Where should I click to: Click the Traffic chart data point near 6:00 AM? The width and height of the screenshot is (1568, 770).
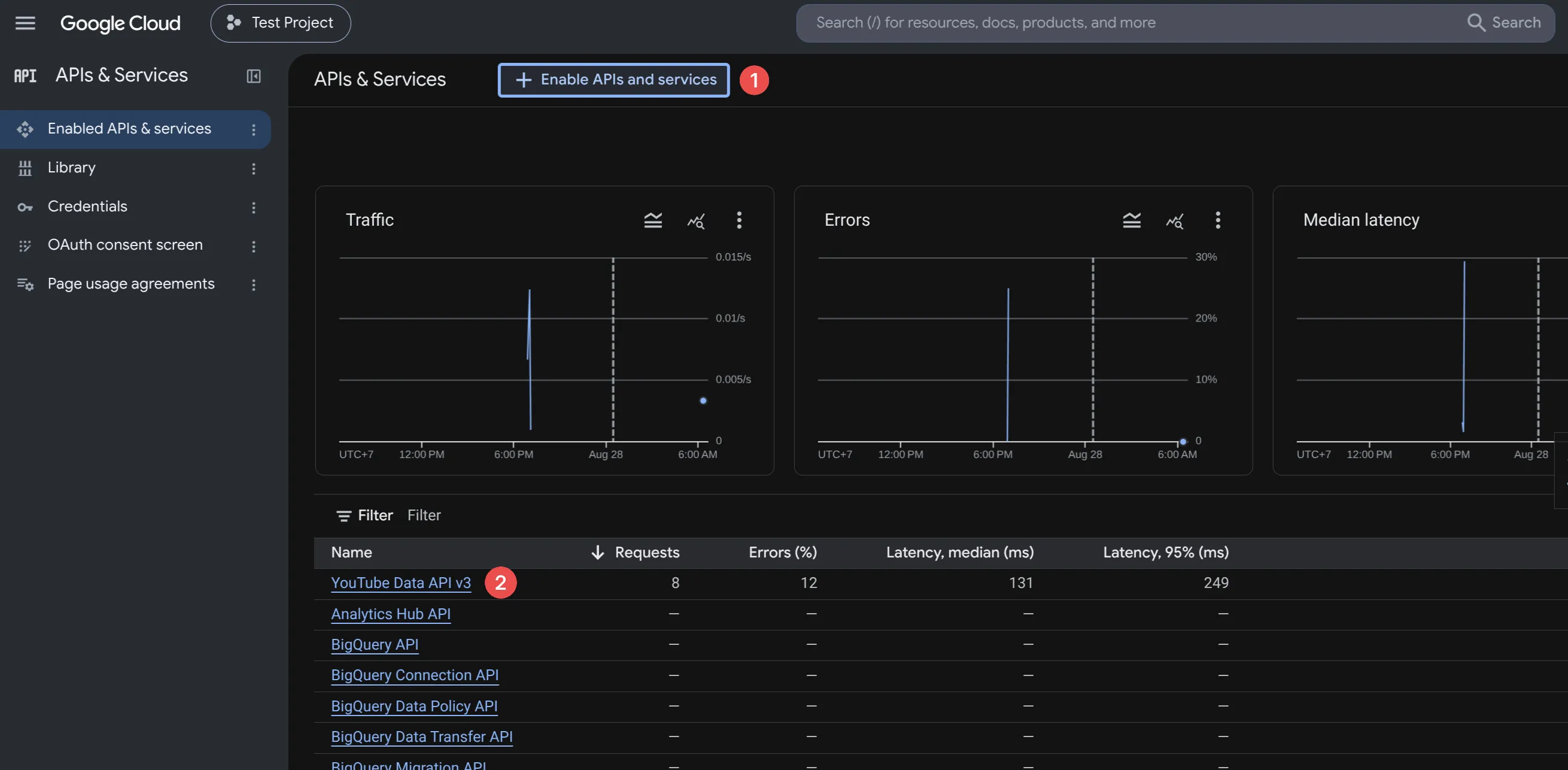point(703,401)
